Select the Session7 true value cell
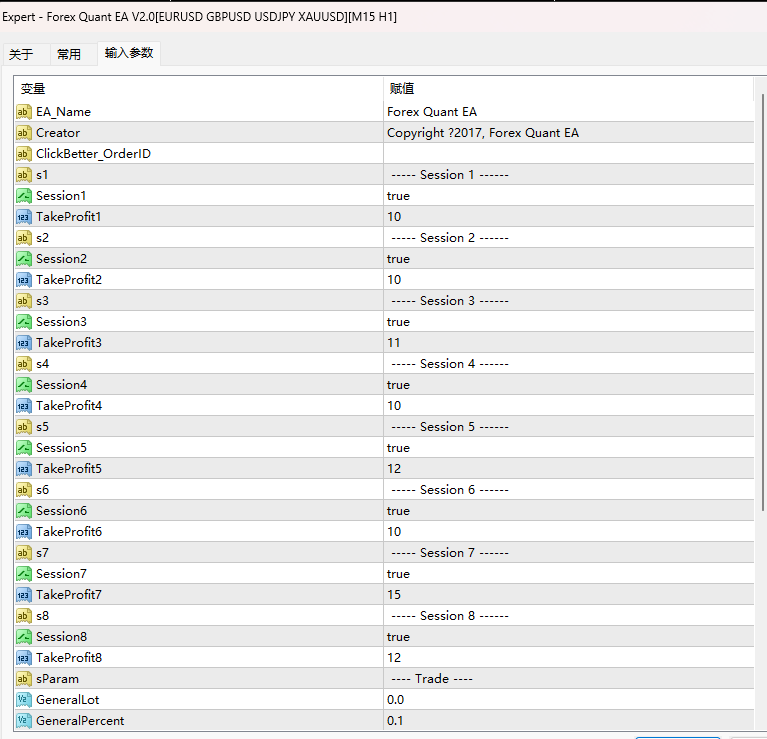 568,574
